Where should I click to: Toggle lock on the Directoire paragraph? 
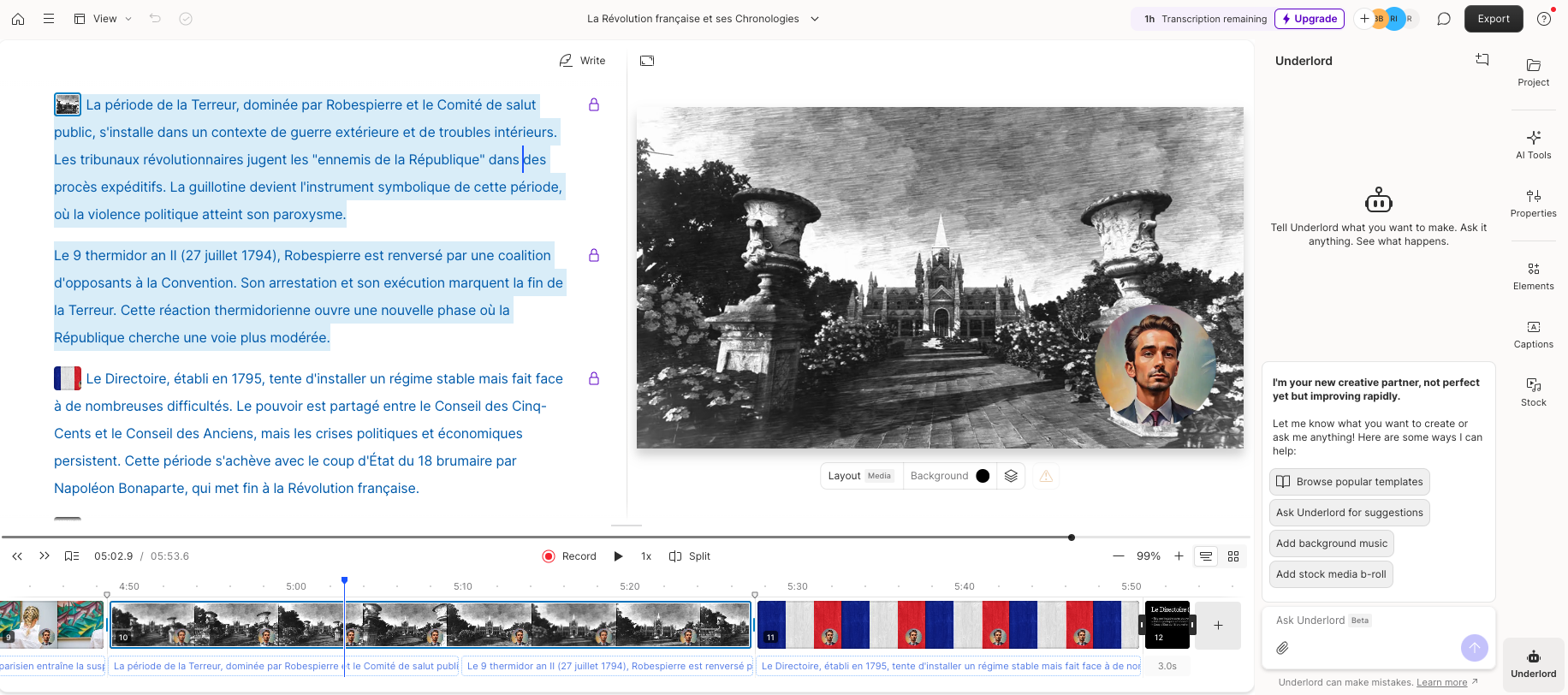(x=594, y=378)
